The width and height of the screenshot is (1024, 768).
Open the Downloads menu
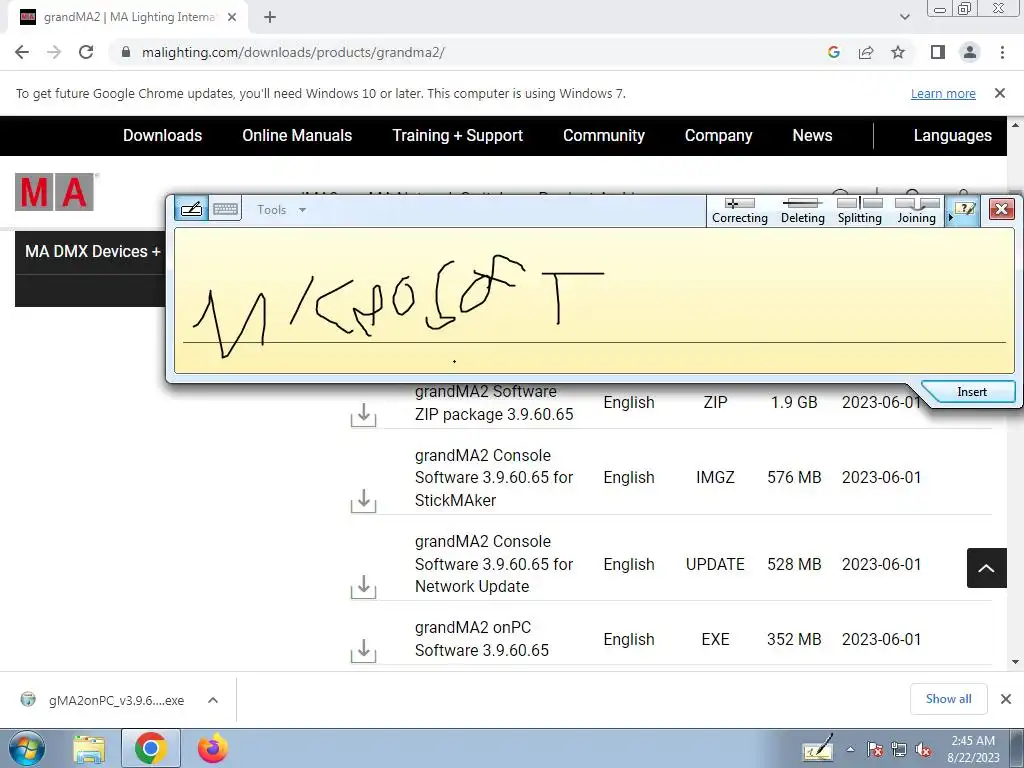(163, 135)
